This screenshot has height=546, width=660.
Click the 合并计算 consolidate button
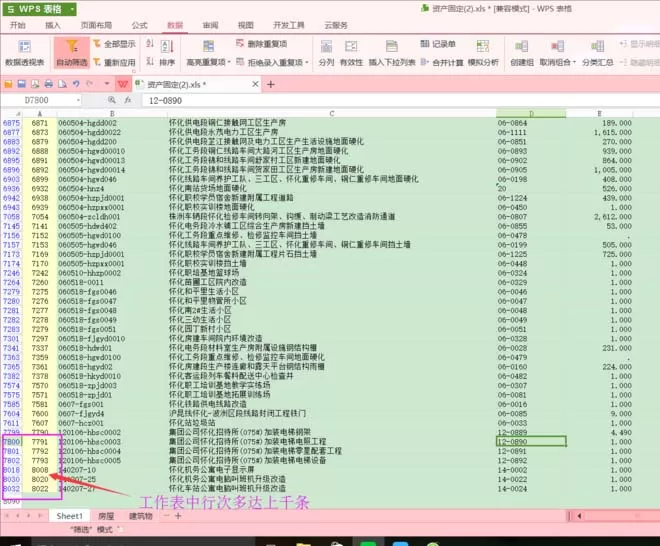click(x=442, y=62)
